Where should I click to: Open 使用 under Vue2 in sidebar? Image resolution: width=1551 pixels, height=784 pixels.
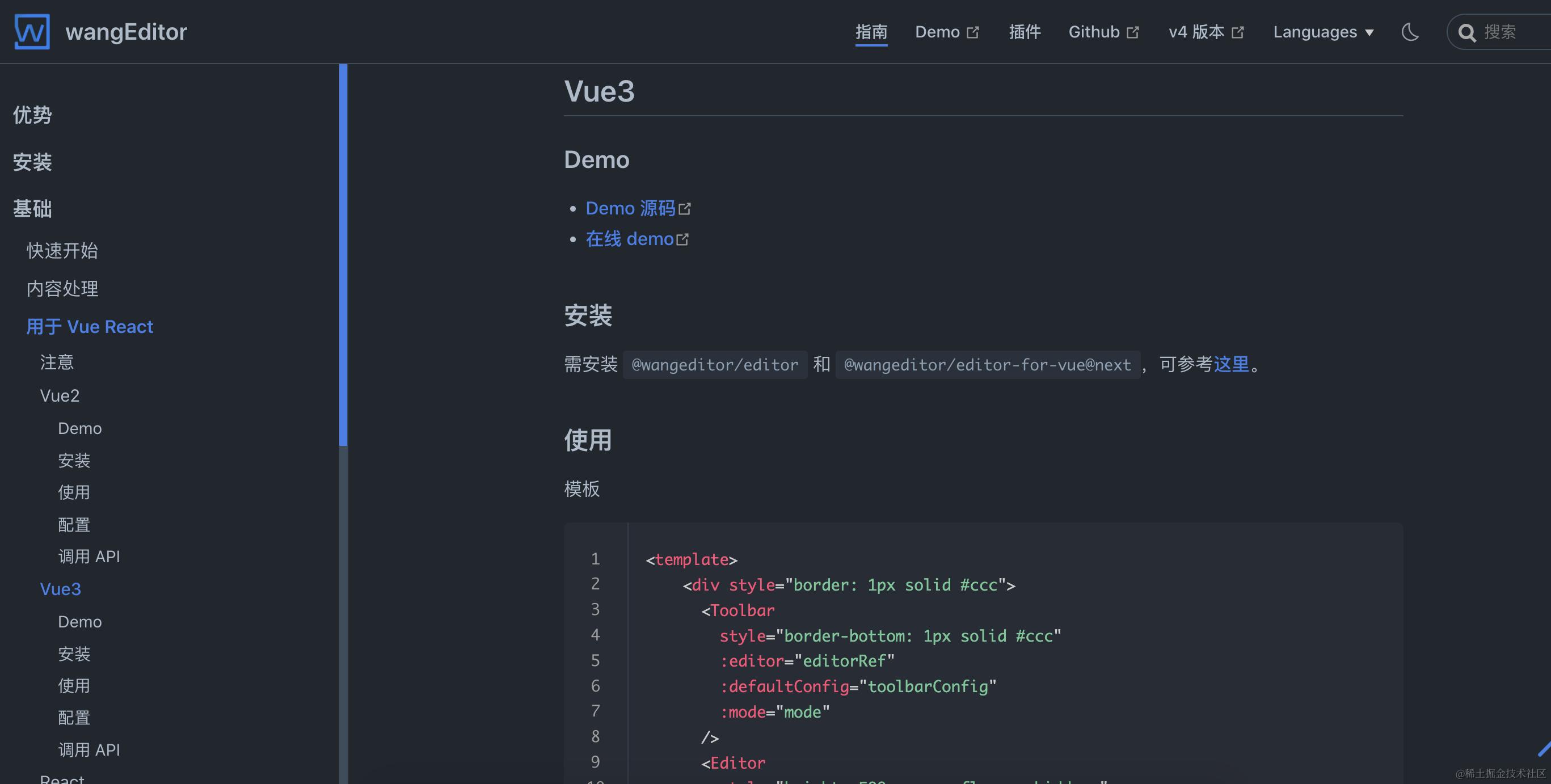(74, 492)
